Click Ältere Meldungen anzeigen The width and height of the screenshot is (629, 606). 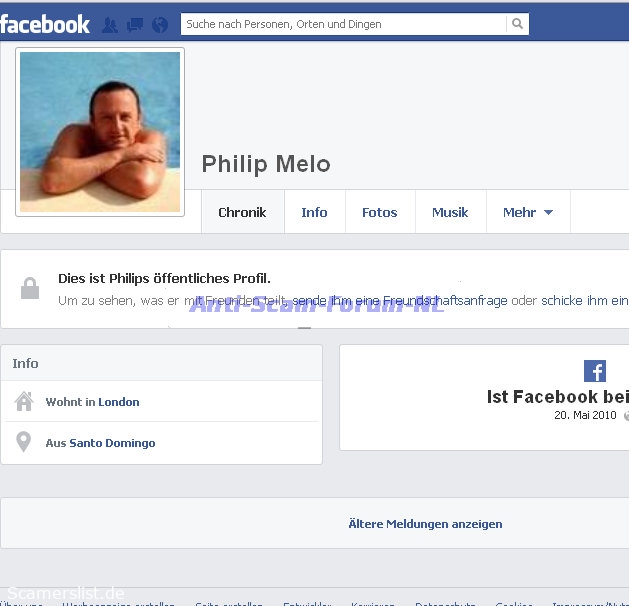pos(425,524)
